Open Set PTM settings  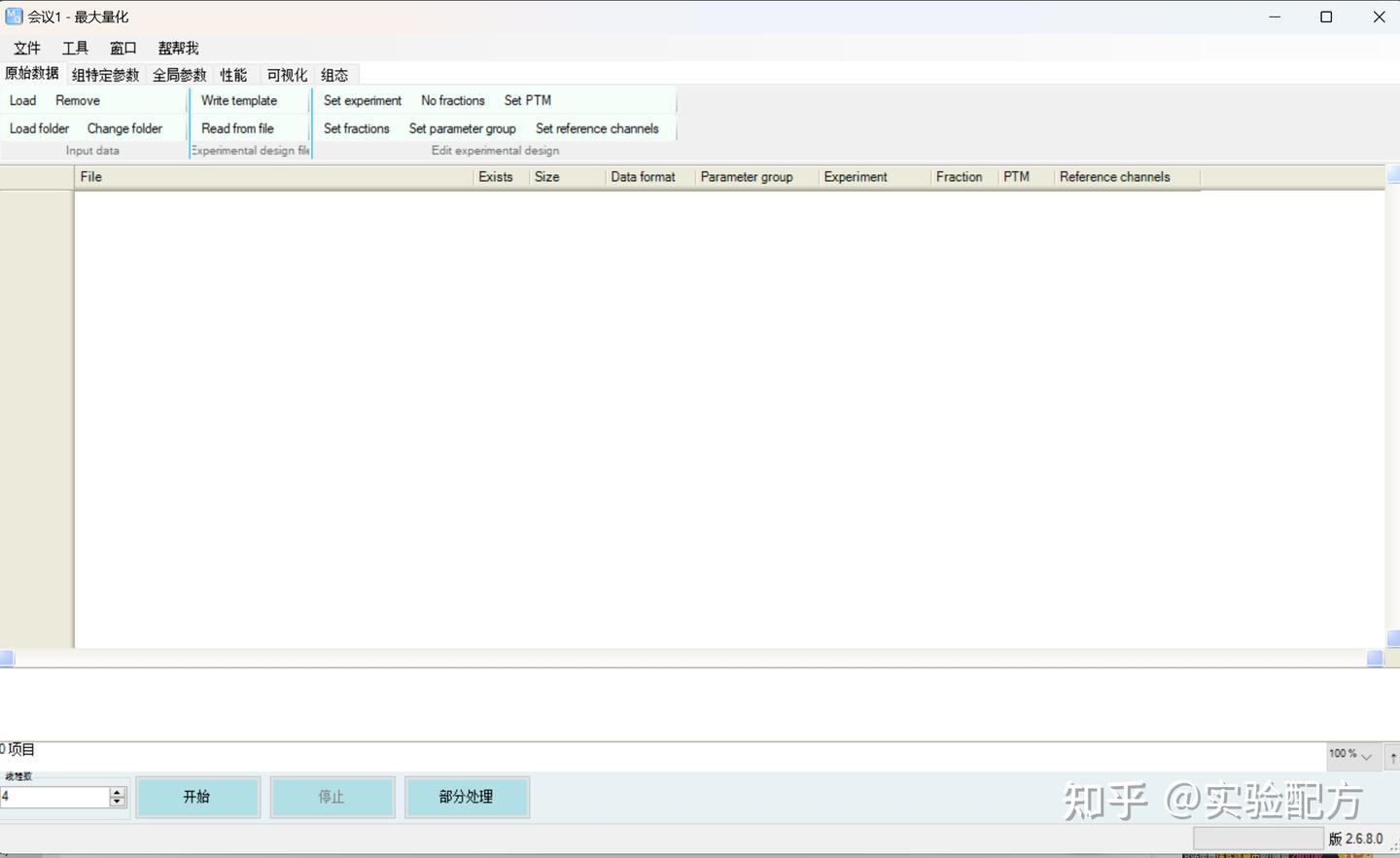[x=527, y=100]
